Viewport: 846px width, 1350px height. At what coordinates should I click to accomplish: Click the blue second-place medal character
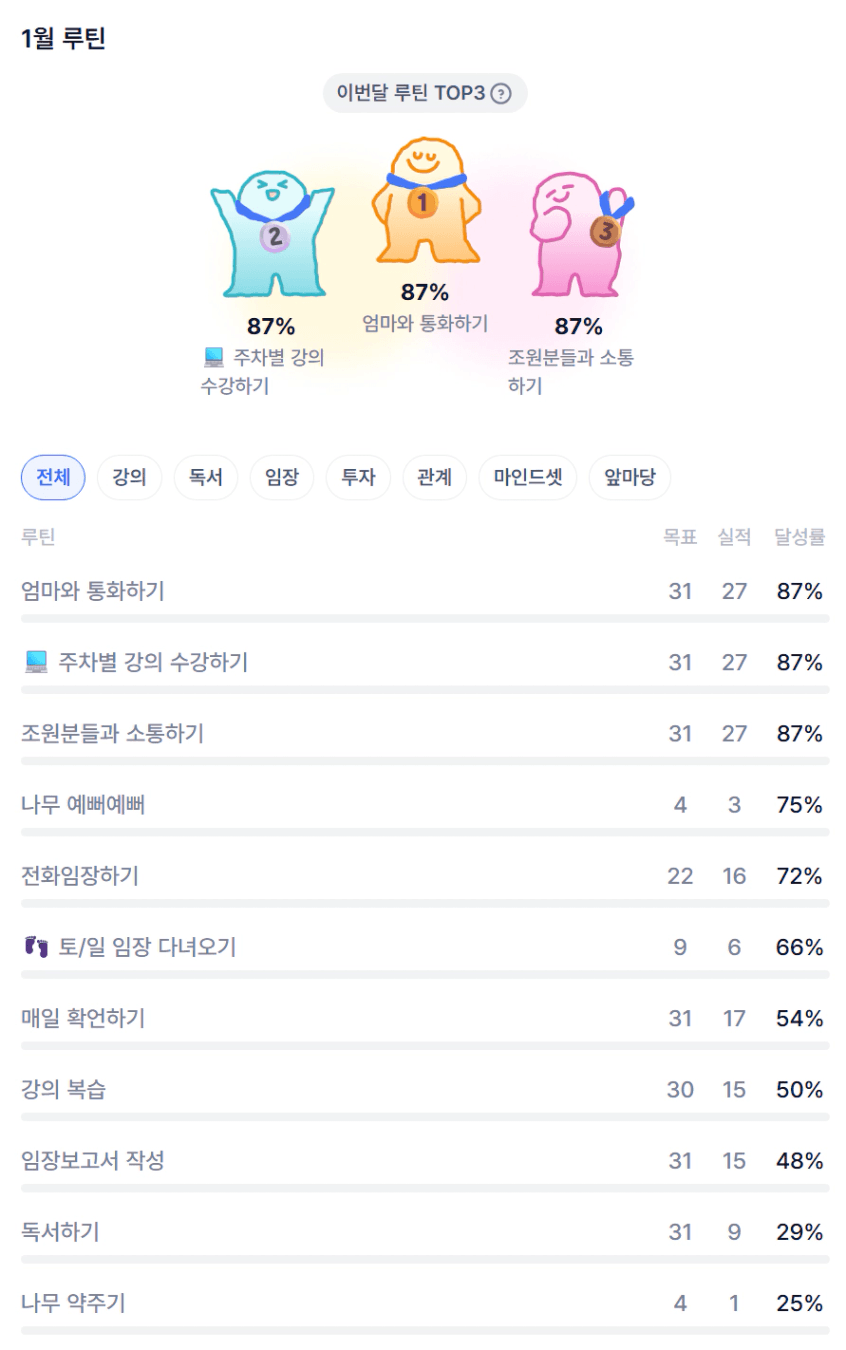272,234
